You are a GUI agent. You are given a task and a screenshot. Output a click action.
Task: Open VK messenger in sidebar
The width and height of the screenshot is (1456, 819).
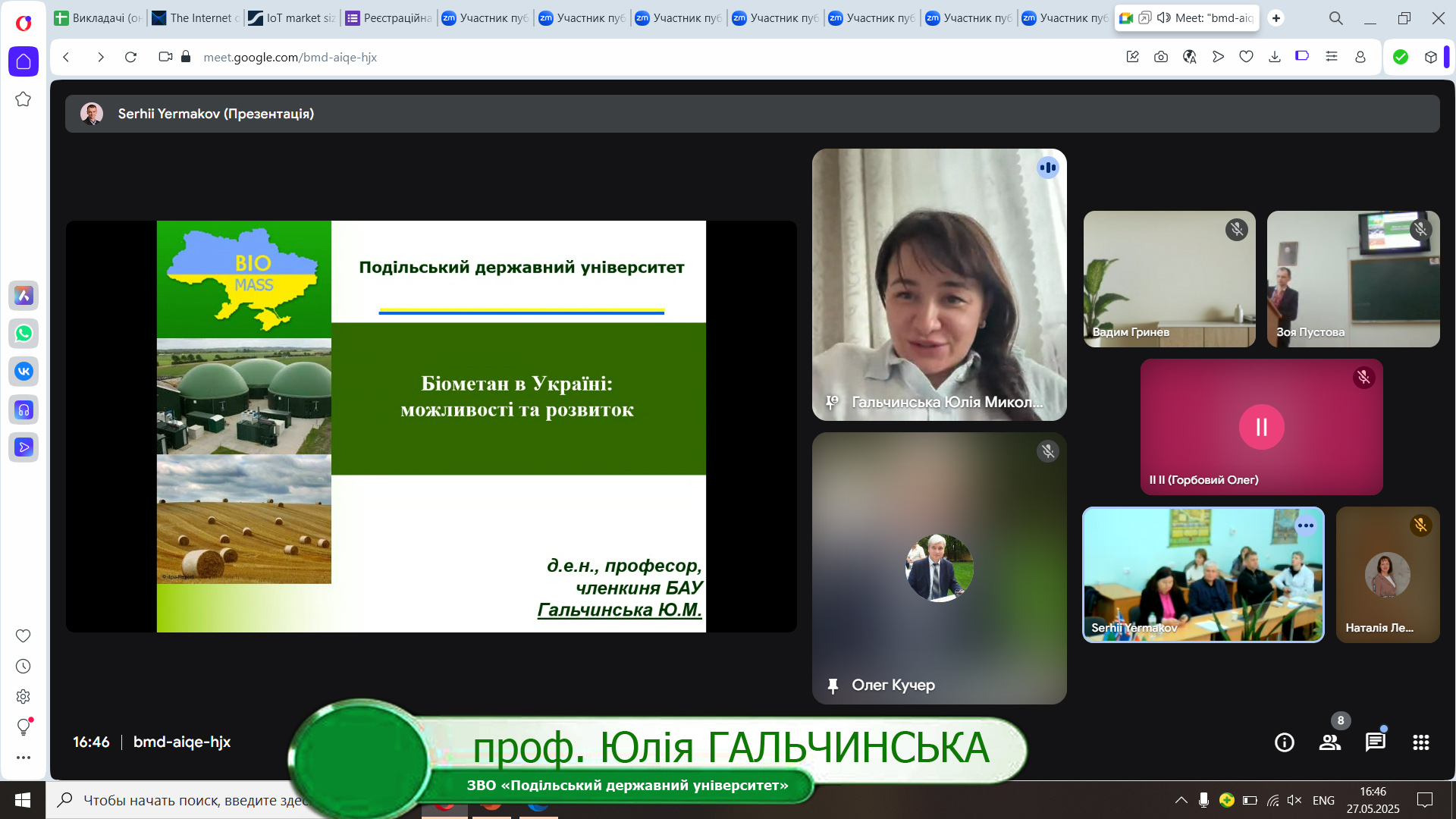(x=24, y=372)
